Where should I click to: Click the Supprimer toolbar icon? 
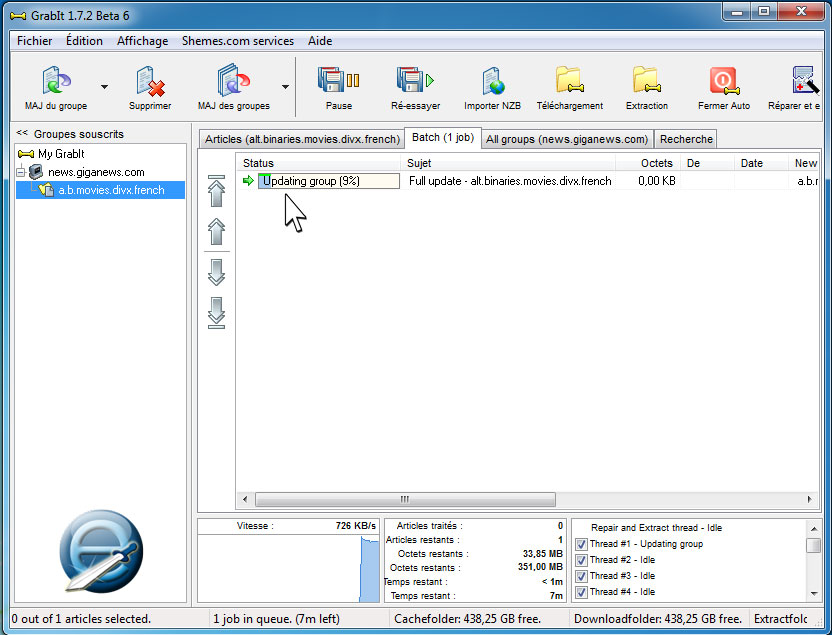[150, 81]
